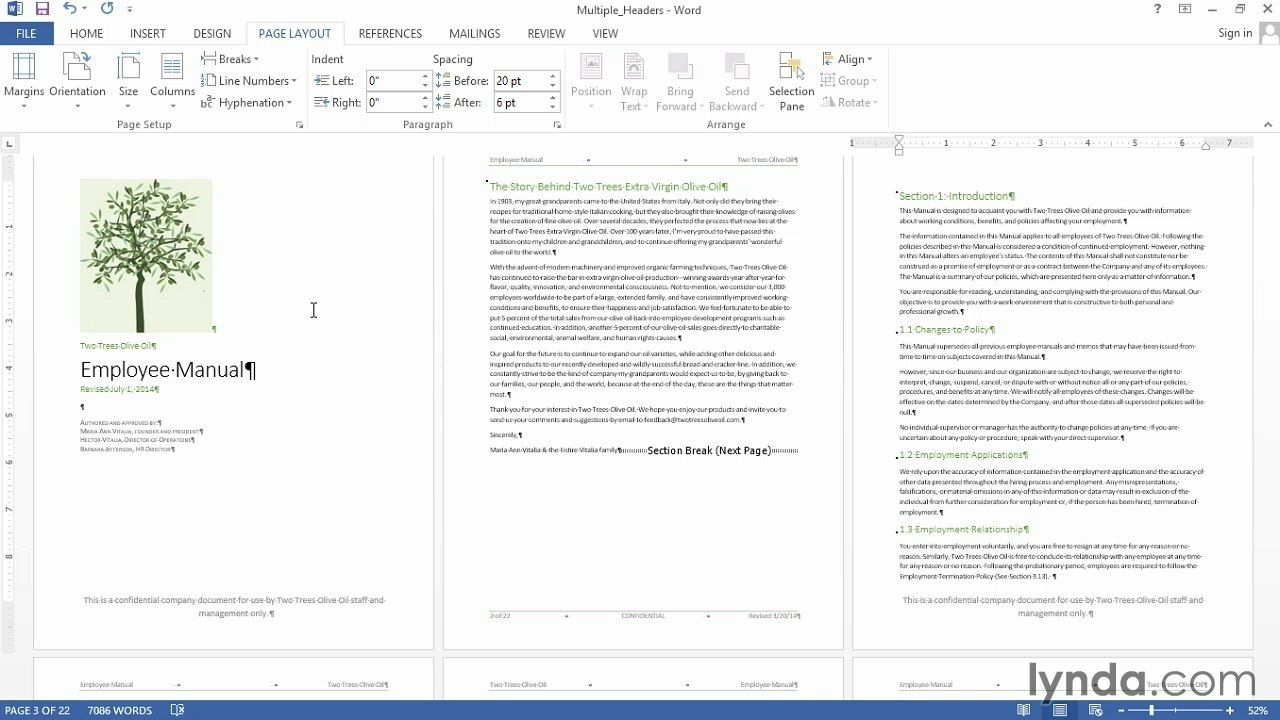Click the olive tree image on cover page
This screenshot has width=1280, height=720.
pyautogui.click(x=146, y=256)
